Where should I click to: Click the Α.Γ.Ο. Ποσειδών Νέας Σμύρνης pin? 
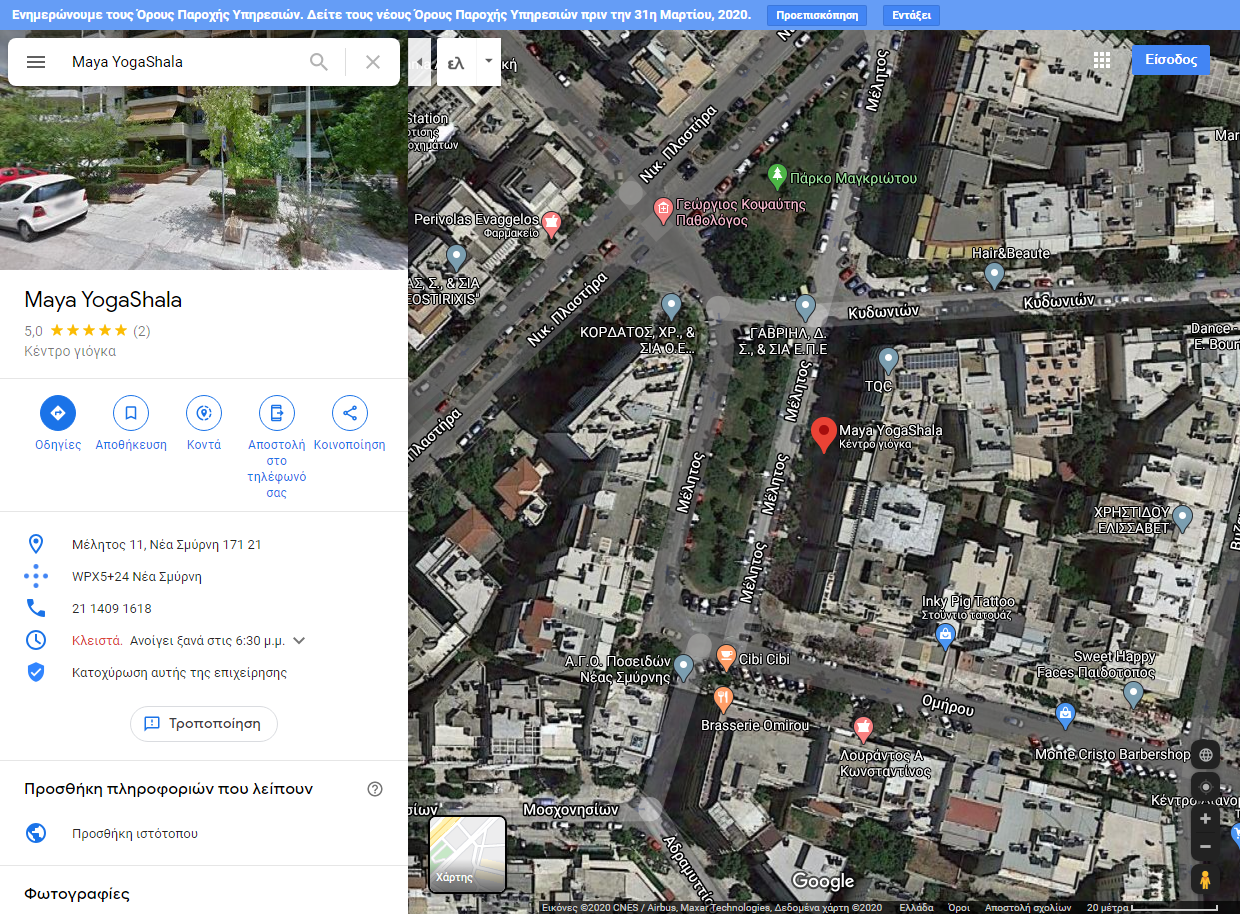(683, 666)
